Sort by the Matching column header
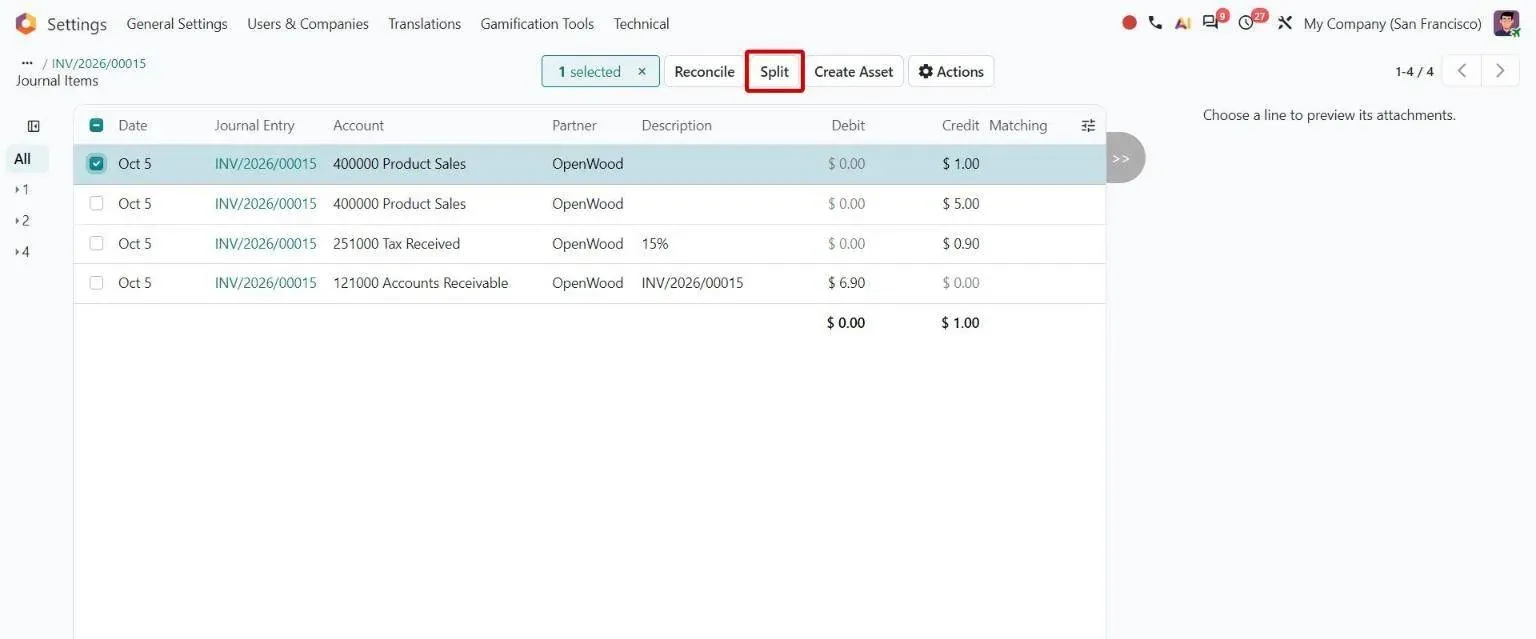This screenshot has height=639, width=1536. pyautogui.click(x=1018, y=126)
